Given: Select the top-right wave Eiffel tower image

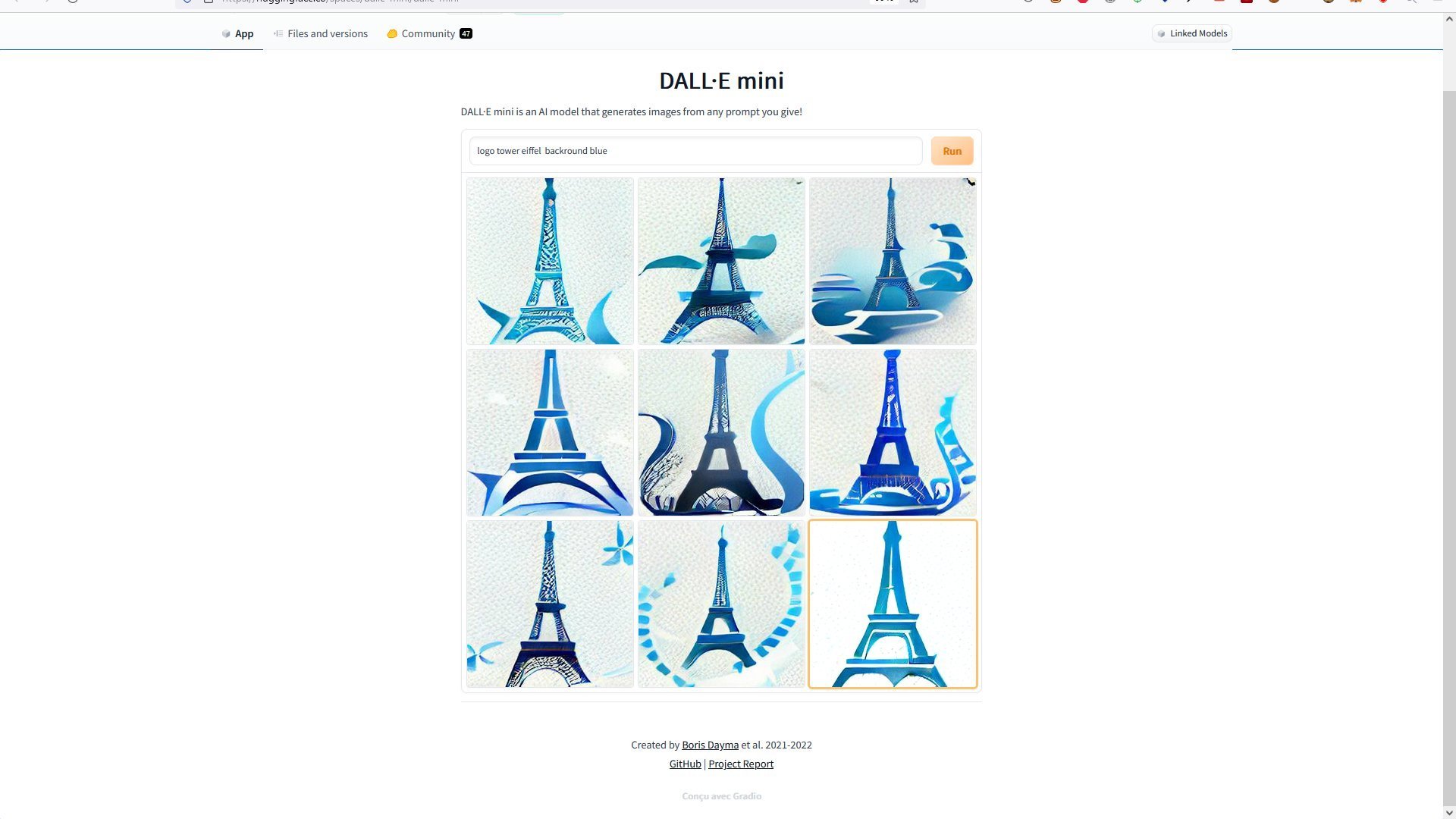Looking at the screenshot, I should click(893, 261).
